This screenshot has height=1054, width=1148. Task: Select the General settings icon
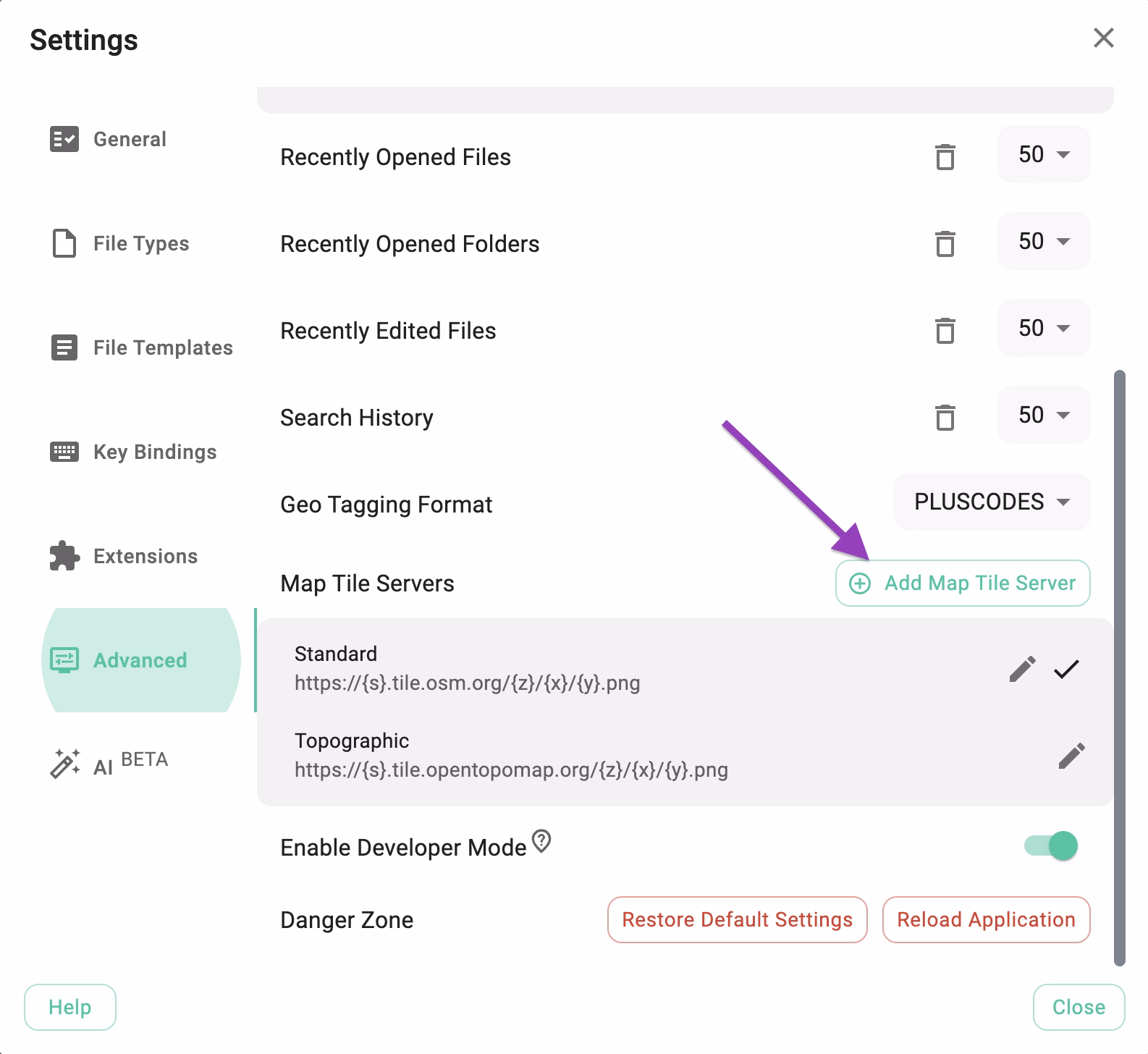tap(64, 139)
